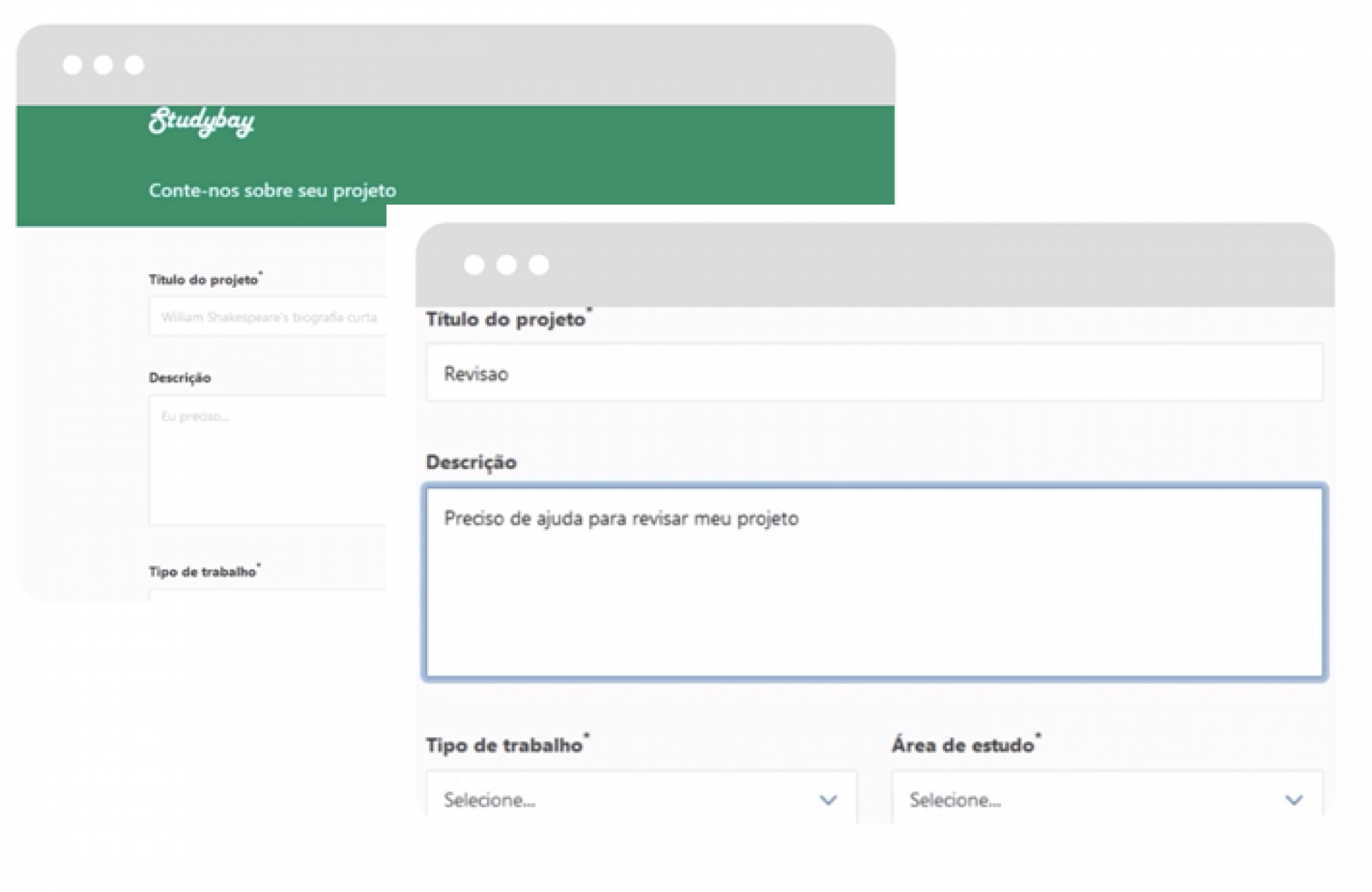The height and width of the screenshot is (892, 1372).
Task: Expand the Área de estudo dropdown
Action: [x=1107, y=798]
